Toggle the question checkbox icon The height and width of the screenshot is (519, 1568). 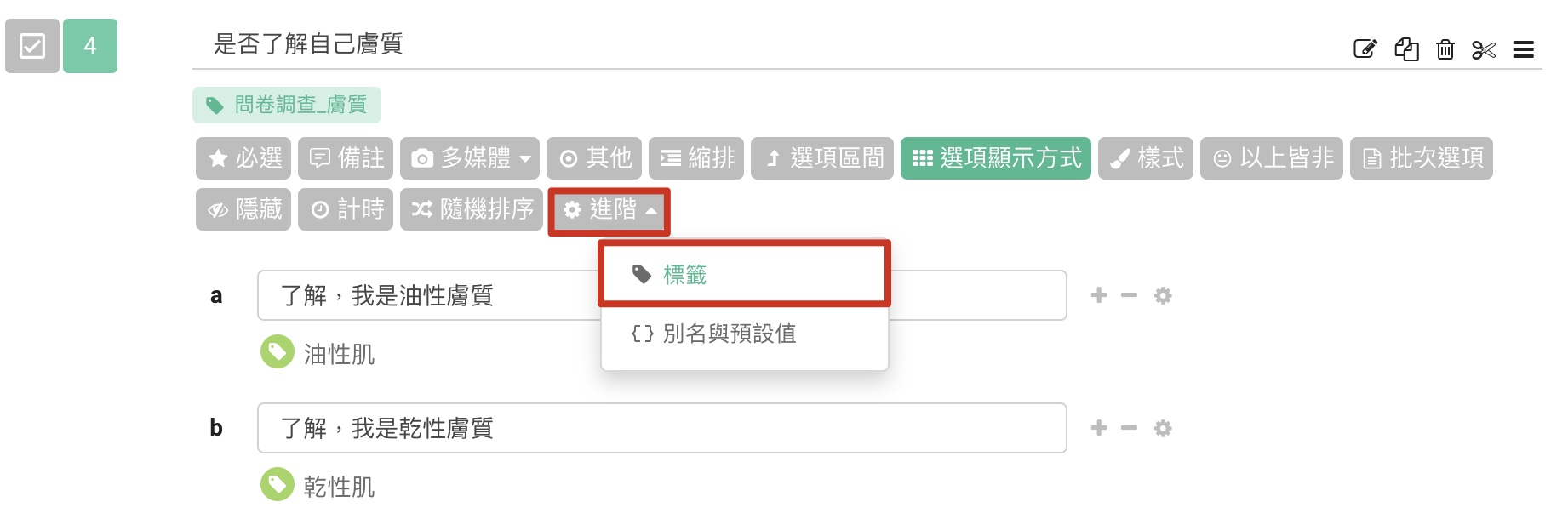tap(32, 46)
